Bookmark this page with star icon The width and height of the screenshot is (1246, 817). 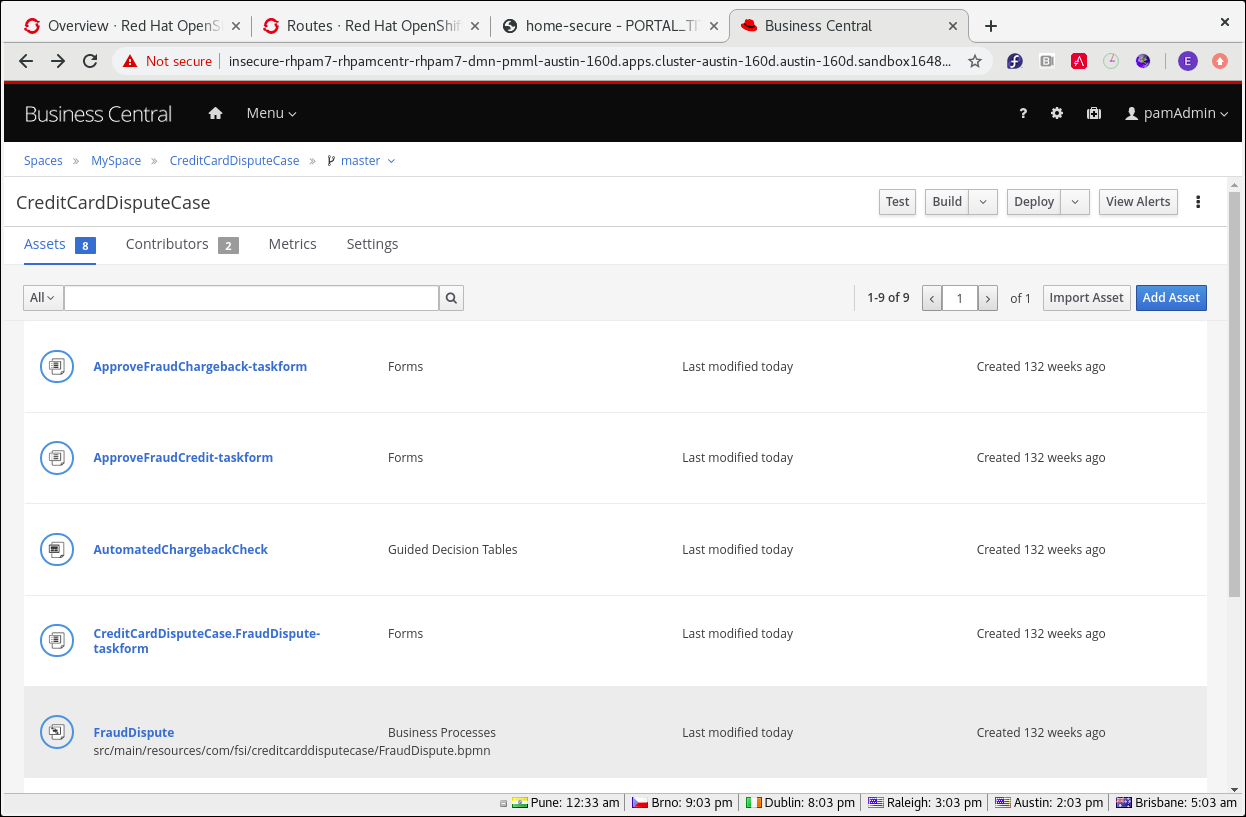click(x=975, y=61)
